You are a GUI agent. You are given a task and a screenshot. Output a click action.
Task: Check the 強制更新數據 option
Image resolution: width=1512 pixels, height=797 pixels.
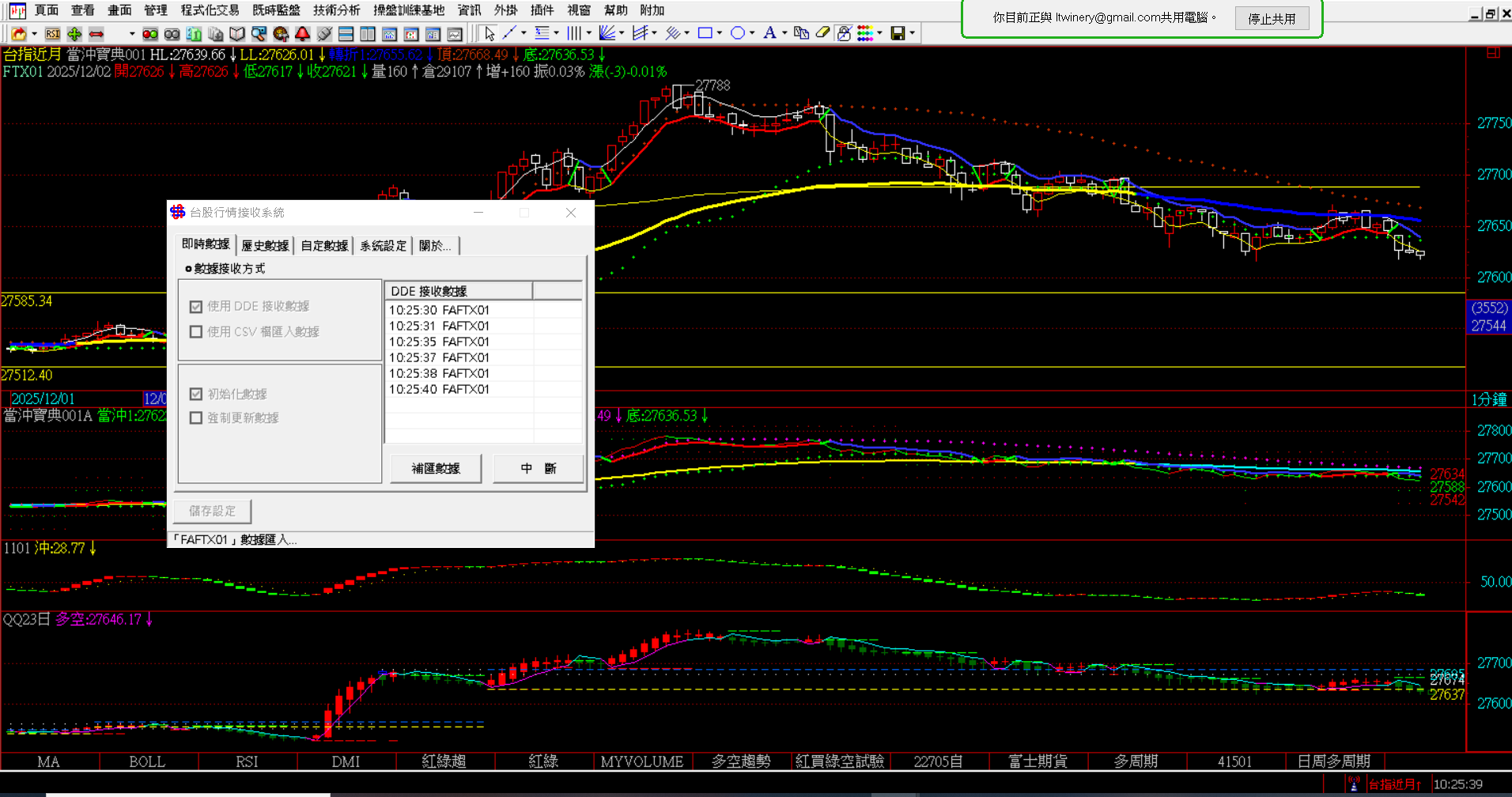(x=196, y=417)
